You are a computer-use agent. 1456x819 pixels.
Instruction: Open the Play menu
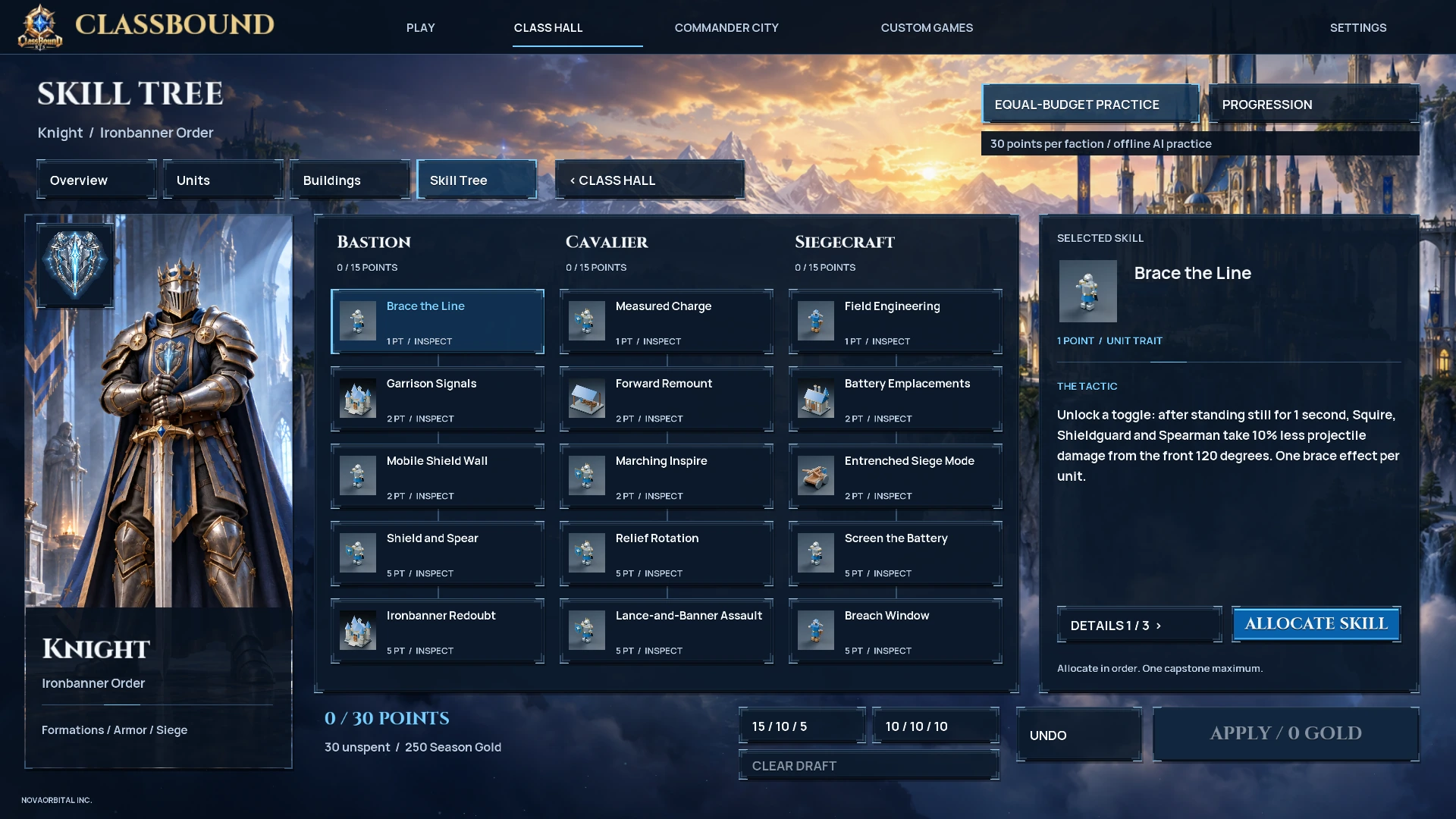click(x=421, y=27)
